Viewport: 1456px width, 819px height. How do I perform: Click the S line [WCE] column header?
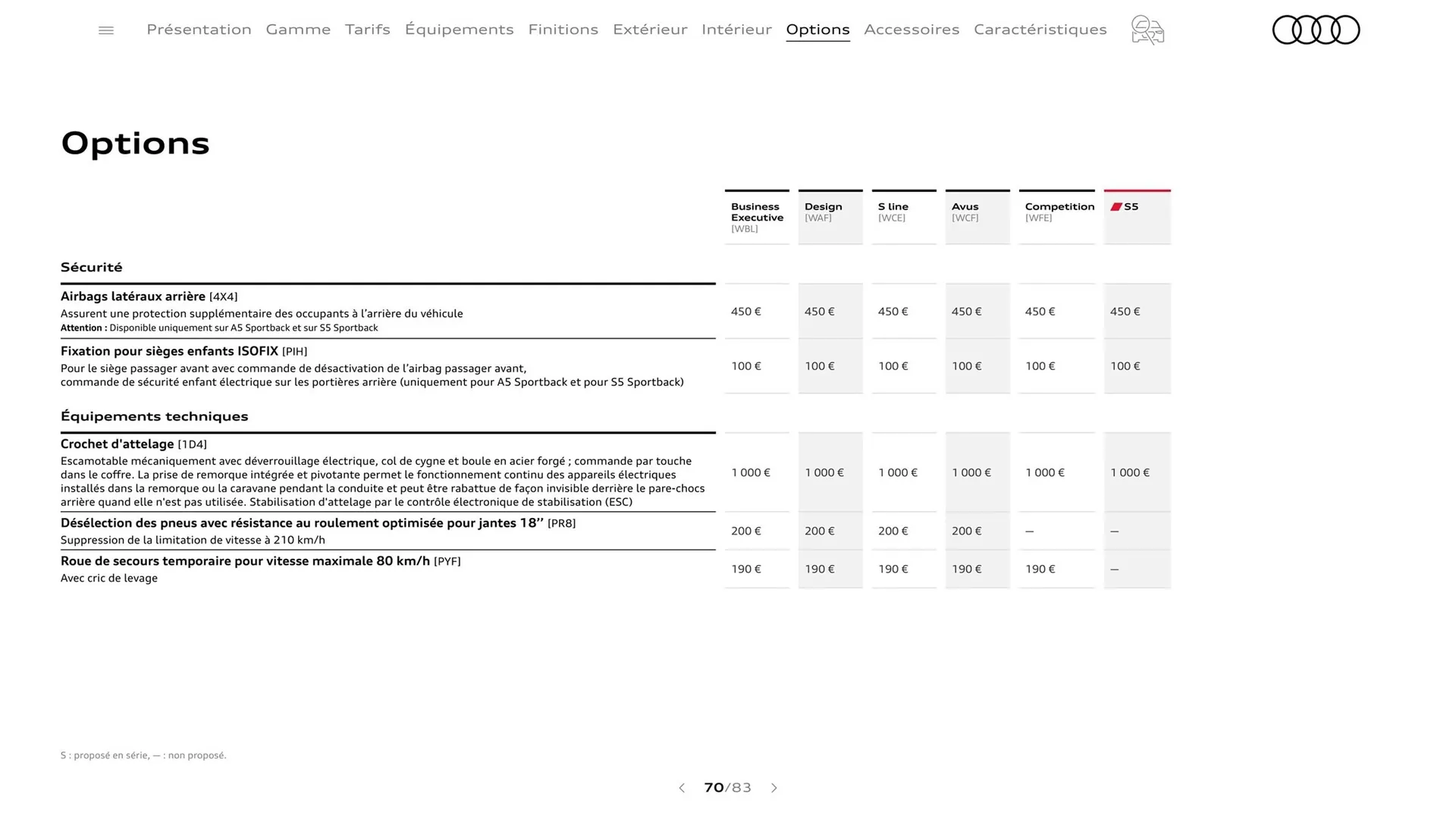[904, 217]
